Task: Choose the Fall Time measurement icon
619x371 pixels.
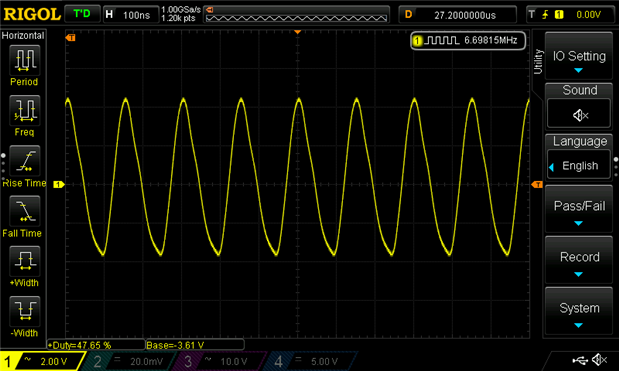Action: [24, 211]
